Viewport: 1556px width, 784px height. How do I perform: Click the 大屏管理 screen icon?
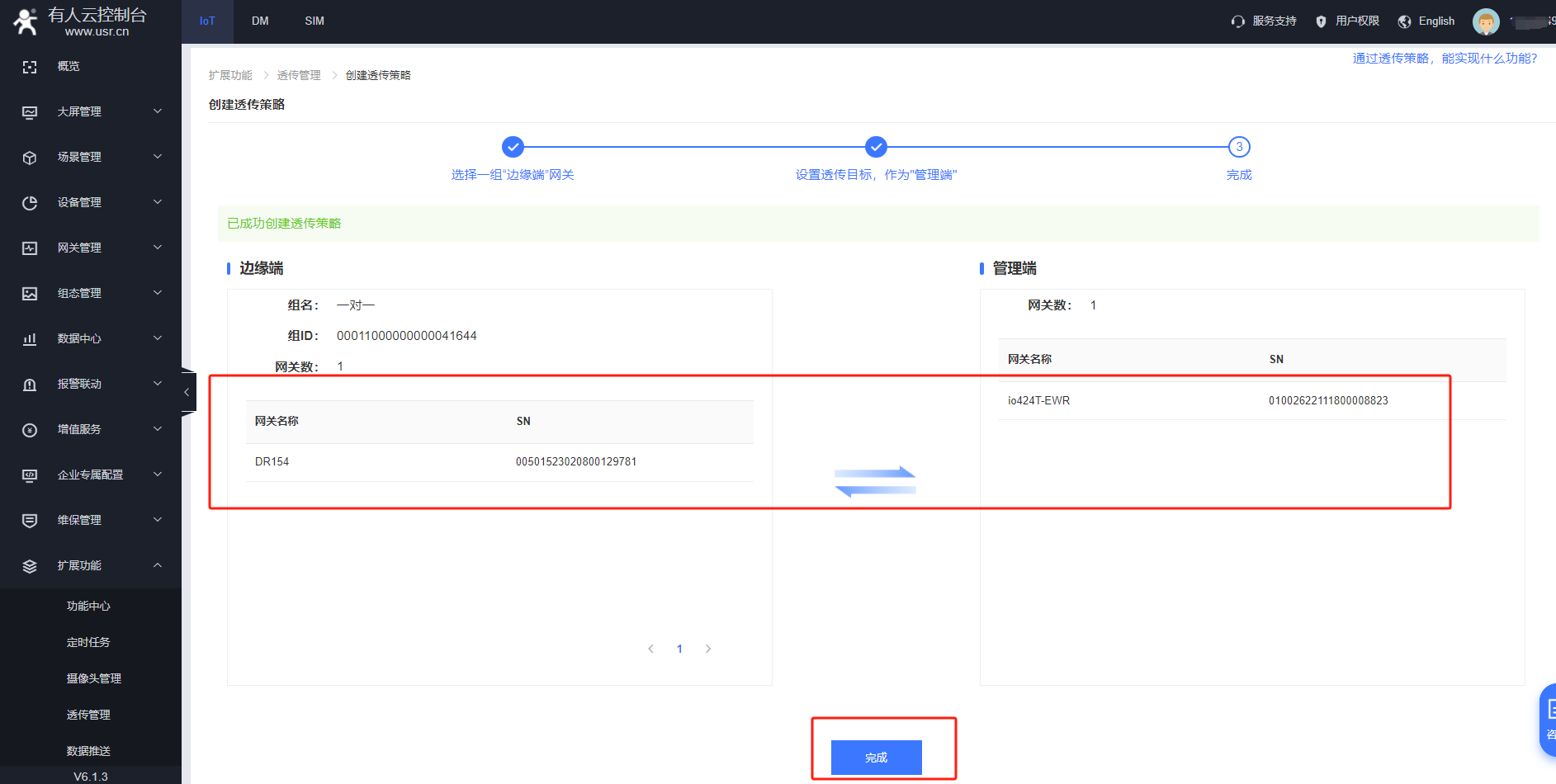click(x=30, y=112)
